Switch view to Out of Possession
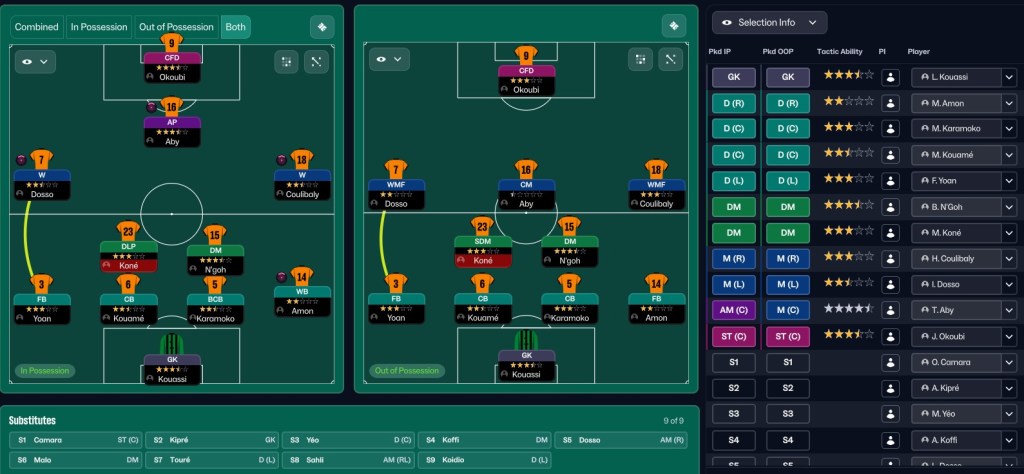This screenshot has height=474, width=1024. [176, 27]
